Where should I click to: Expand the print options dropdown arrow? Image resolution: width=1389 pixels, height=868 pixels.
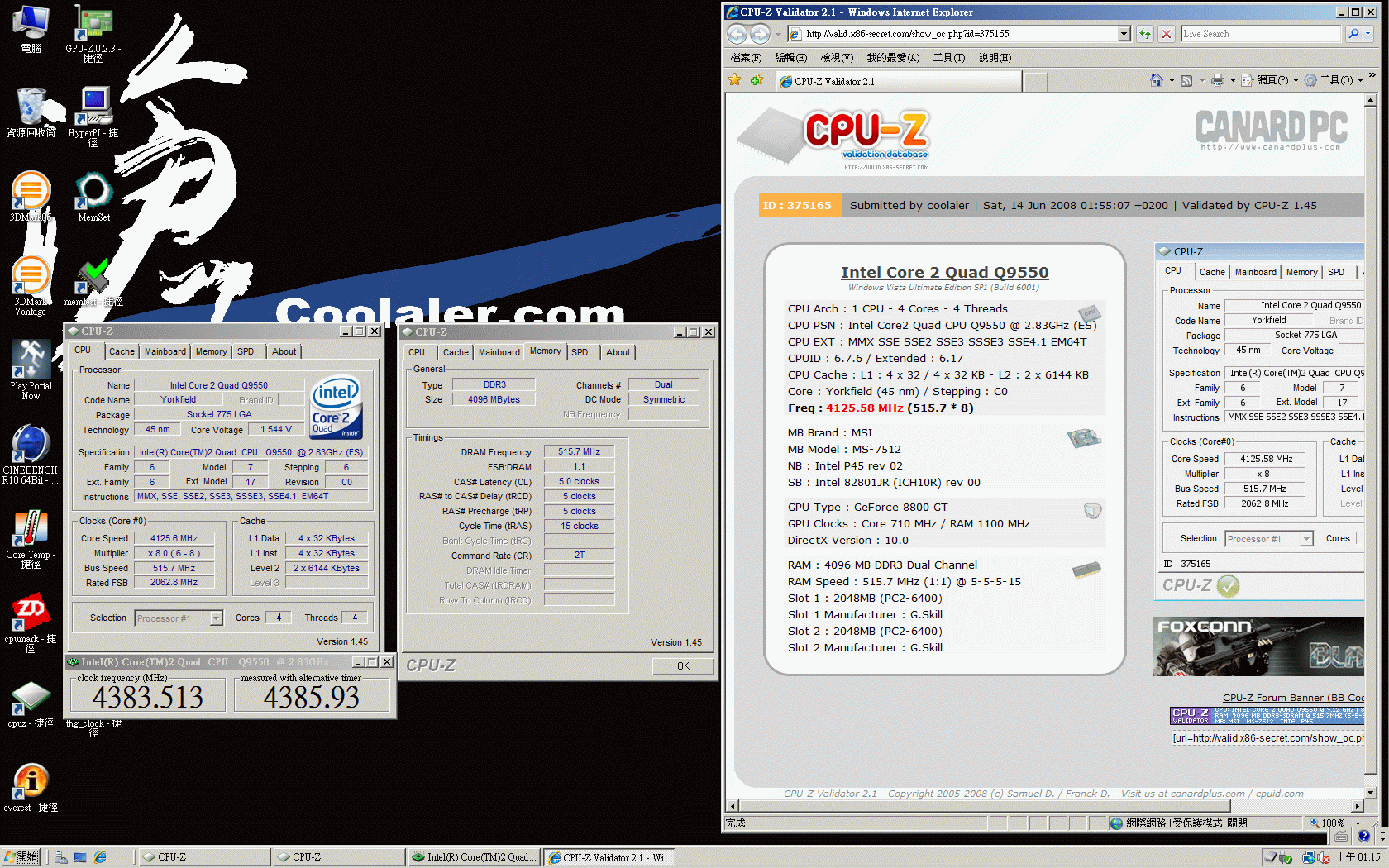click(x=1233, y=81)
